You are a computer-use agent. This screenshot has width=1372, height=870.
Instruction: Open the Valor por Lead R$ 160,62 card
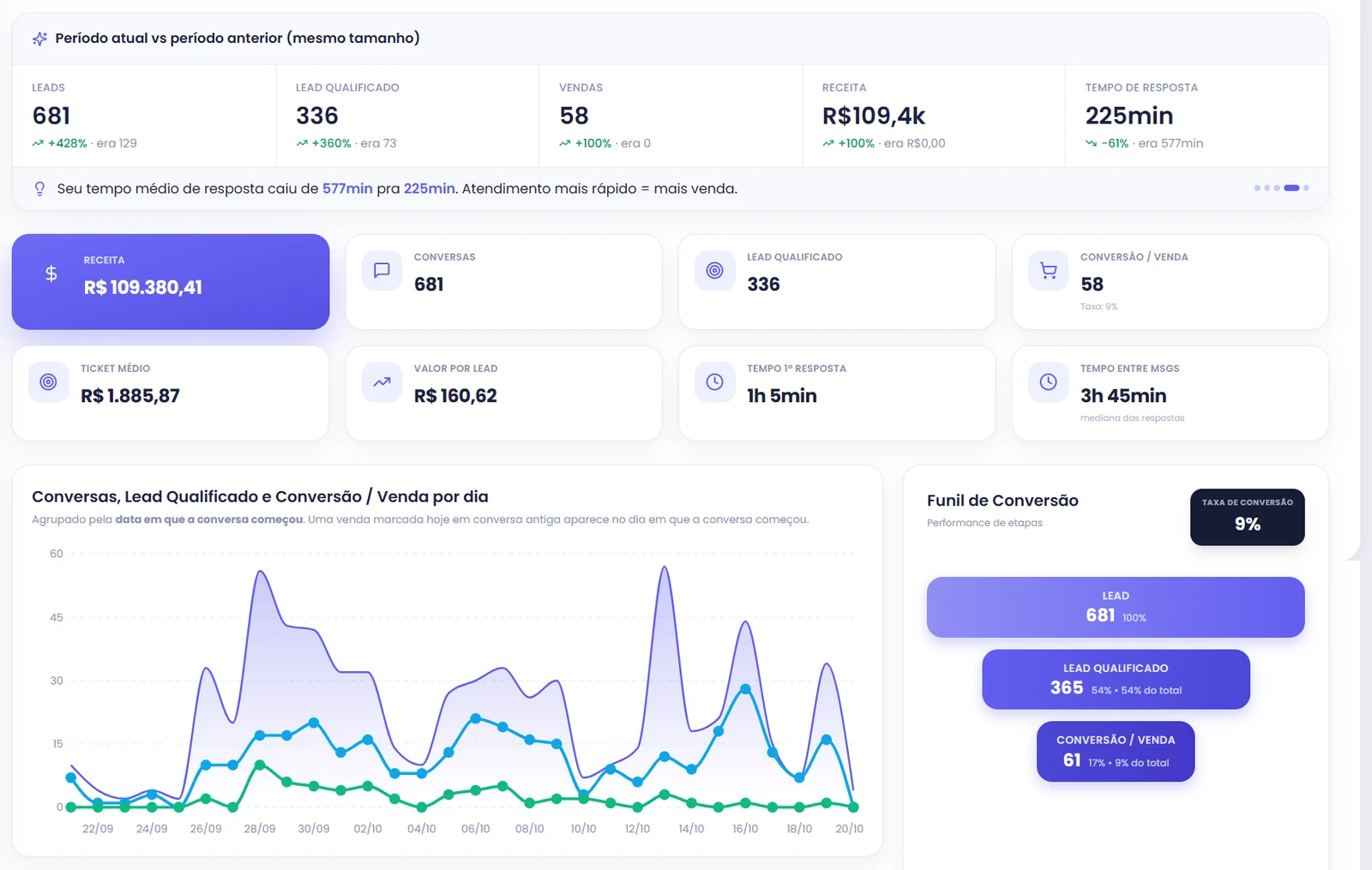click(504, 393)
